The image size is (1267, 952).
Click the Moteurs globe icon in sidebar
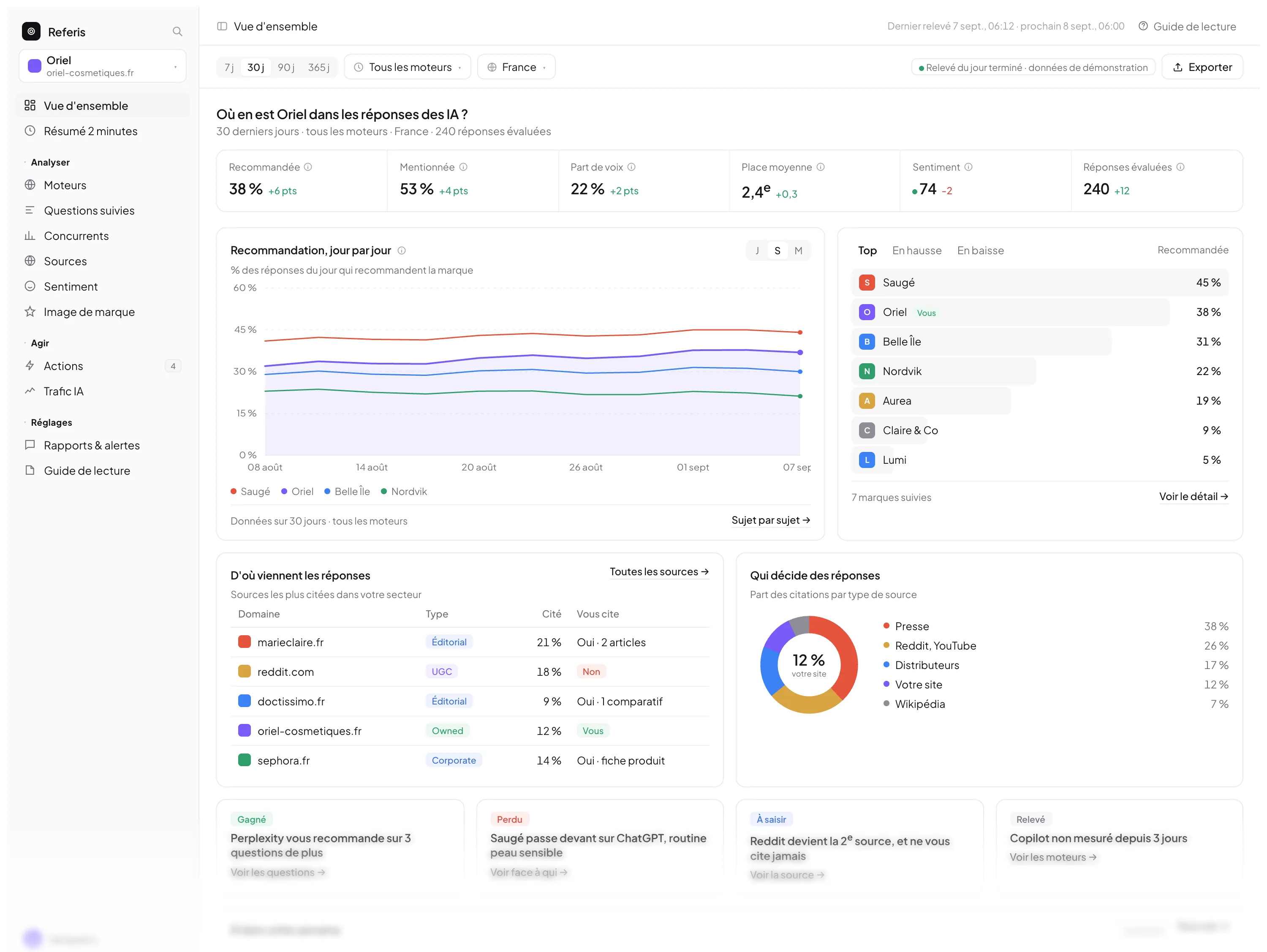30,185
